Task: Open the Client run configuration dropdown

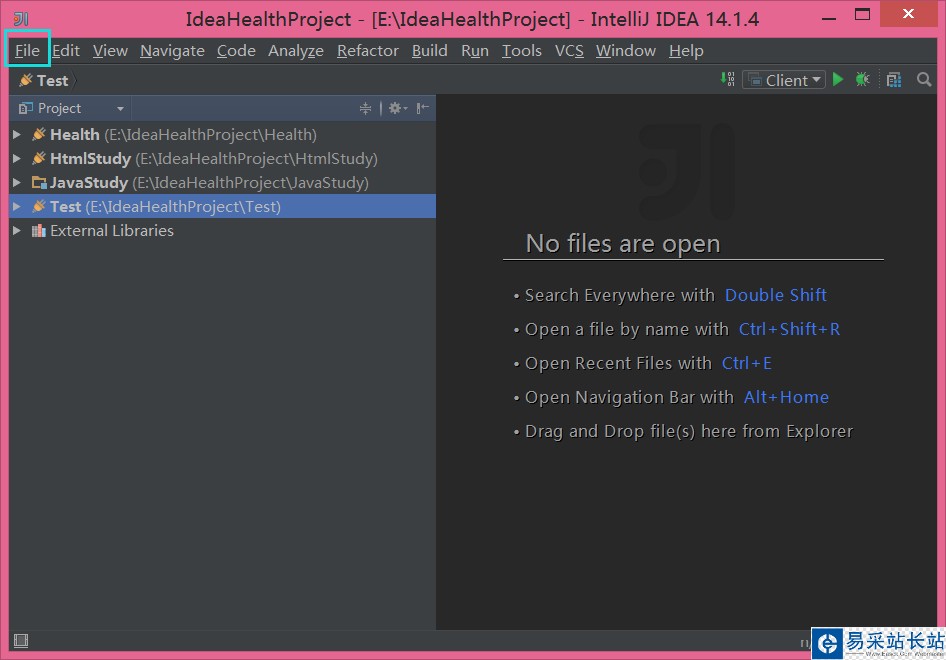Action: (x=782, y=80)
